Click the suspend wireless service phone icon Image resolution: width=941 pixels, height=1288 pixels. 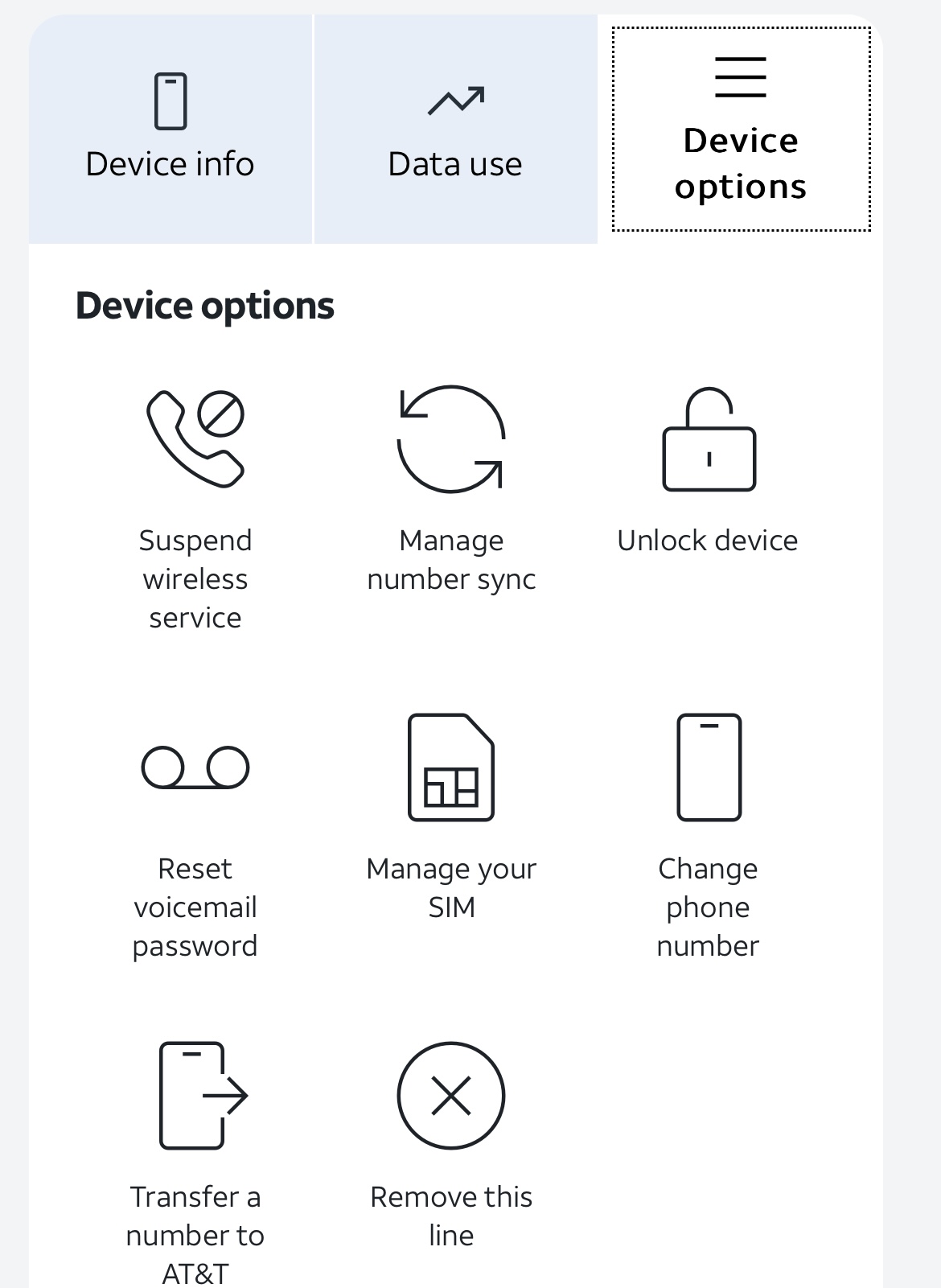195,438
